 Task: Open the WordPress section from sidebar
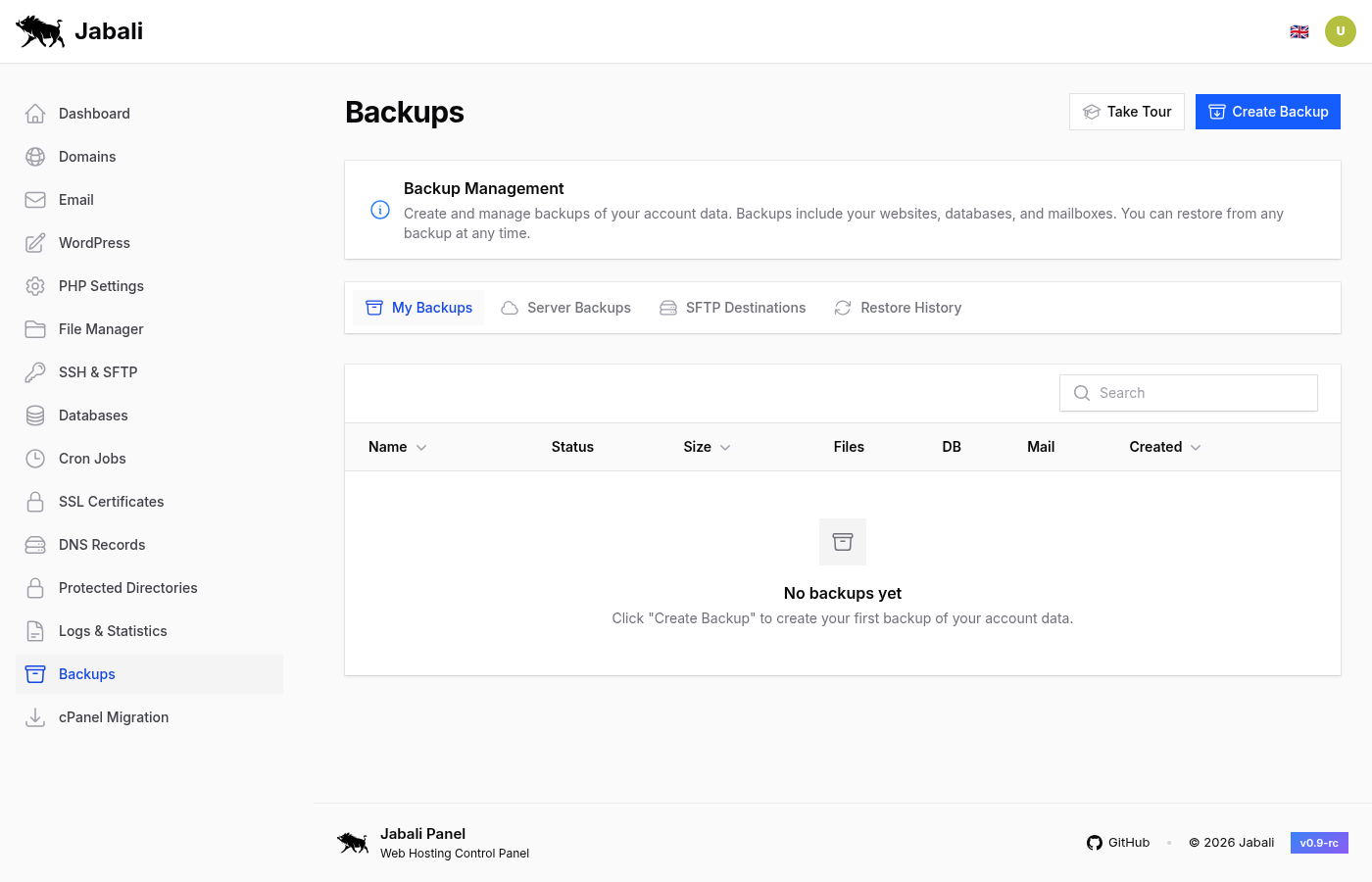coord(93,242)
